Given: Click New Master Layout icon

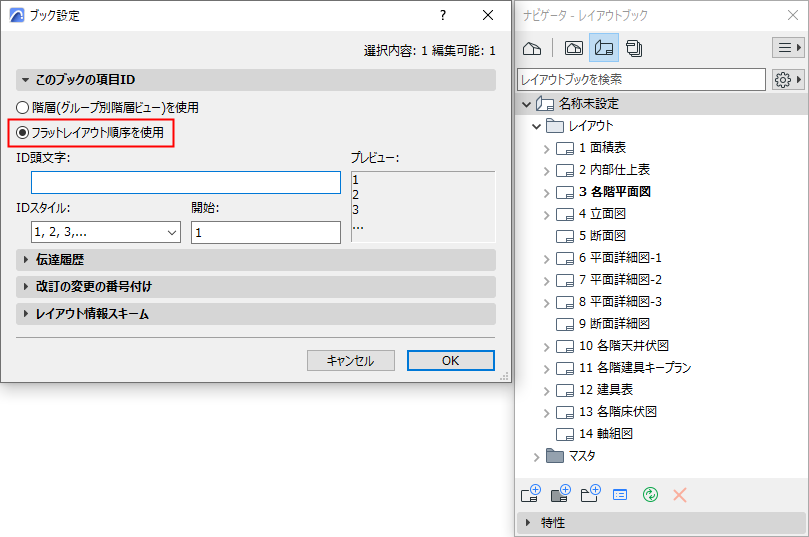Looking at the screenshot, I should pyautogui.click(x=561, y=494).
